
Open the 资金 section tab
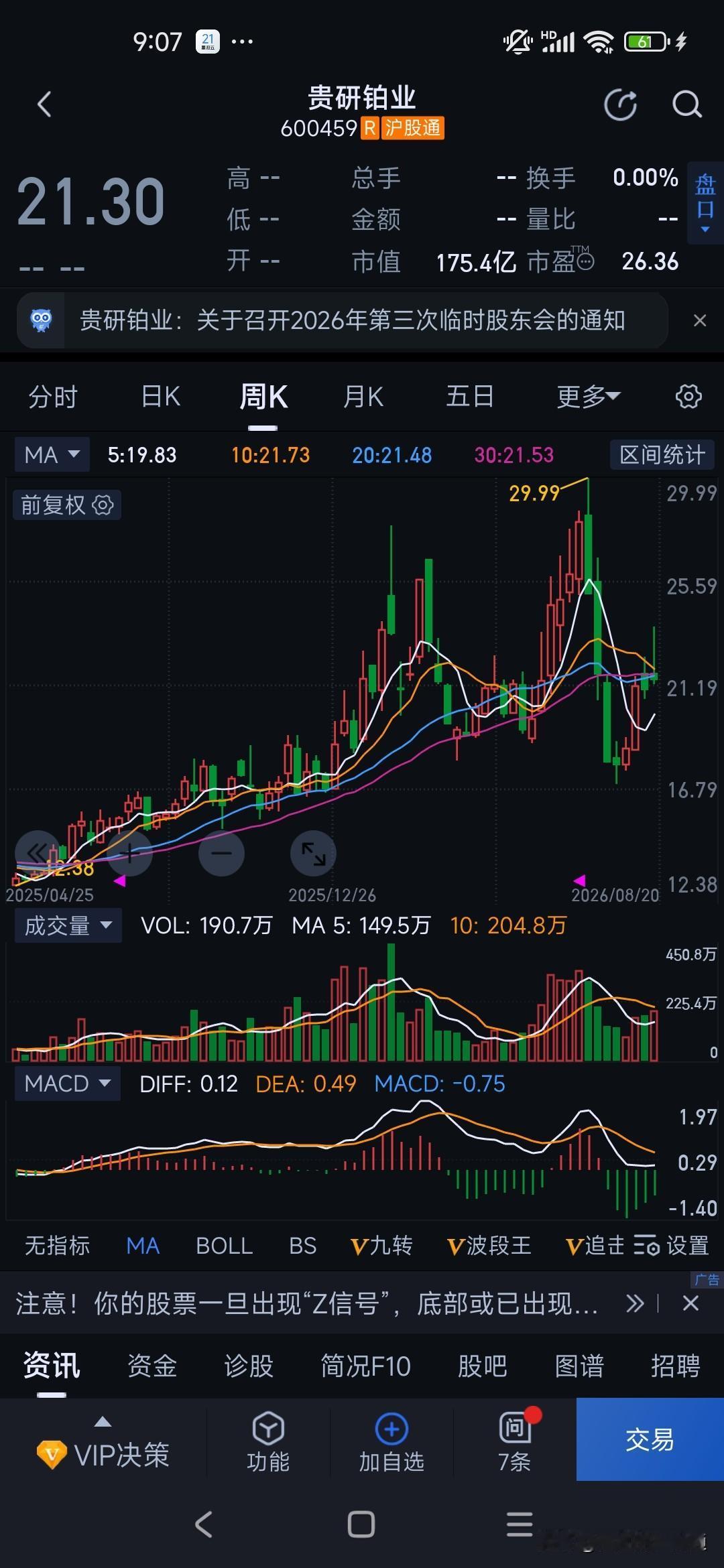point(152,1365)
